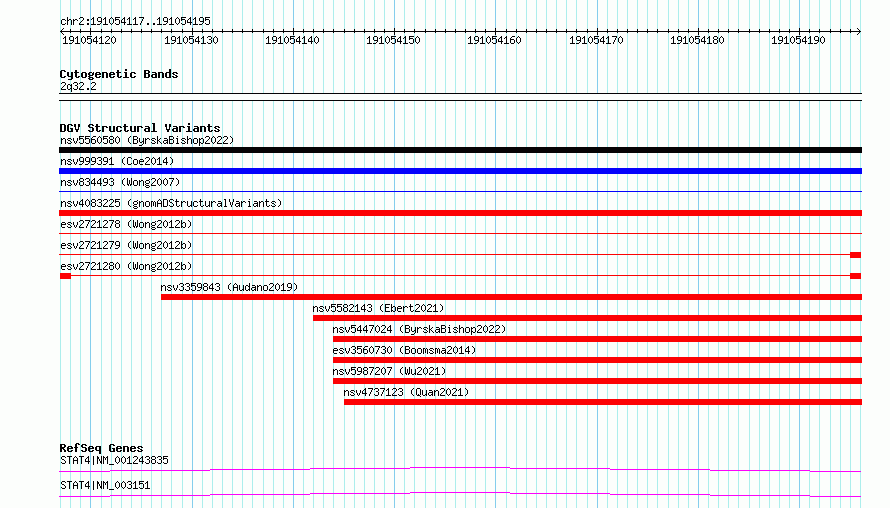Click esv2721280's left red end block
The width and height of the screenshot is (890, 508).
click(65, 276)
